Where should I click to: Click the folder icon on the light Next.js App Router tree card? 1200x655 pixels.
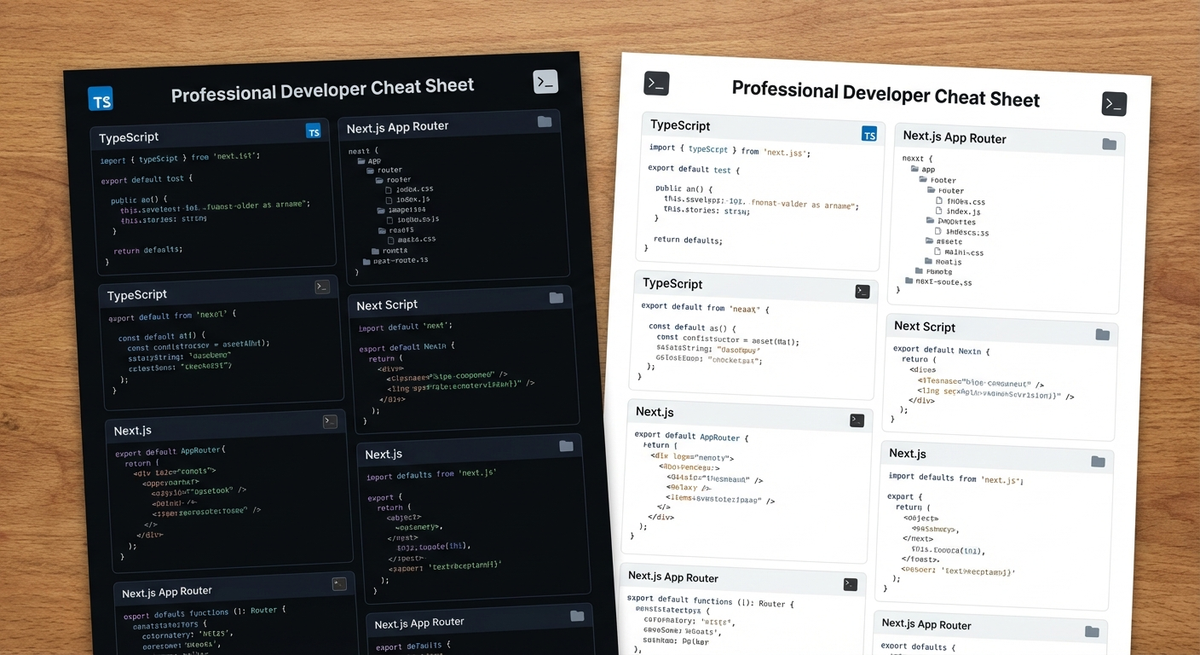point(1109,144)
